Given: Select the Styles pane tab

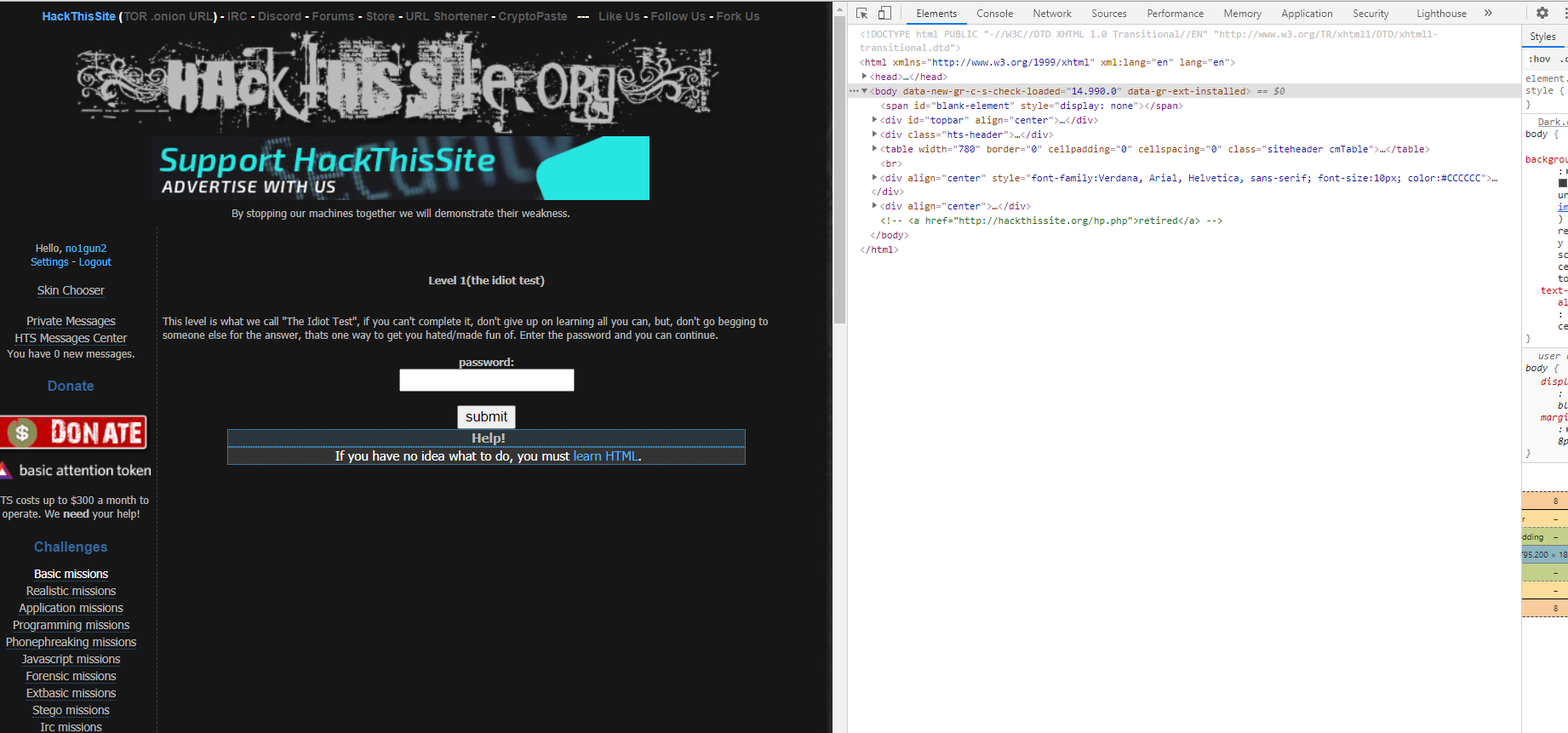Looking at the screenshot, I should 1542,37.
